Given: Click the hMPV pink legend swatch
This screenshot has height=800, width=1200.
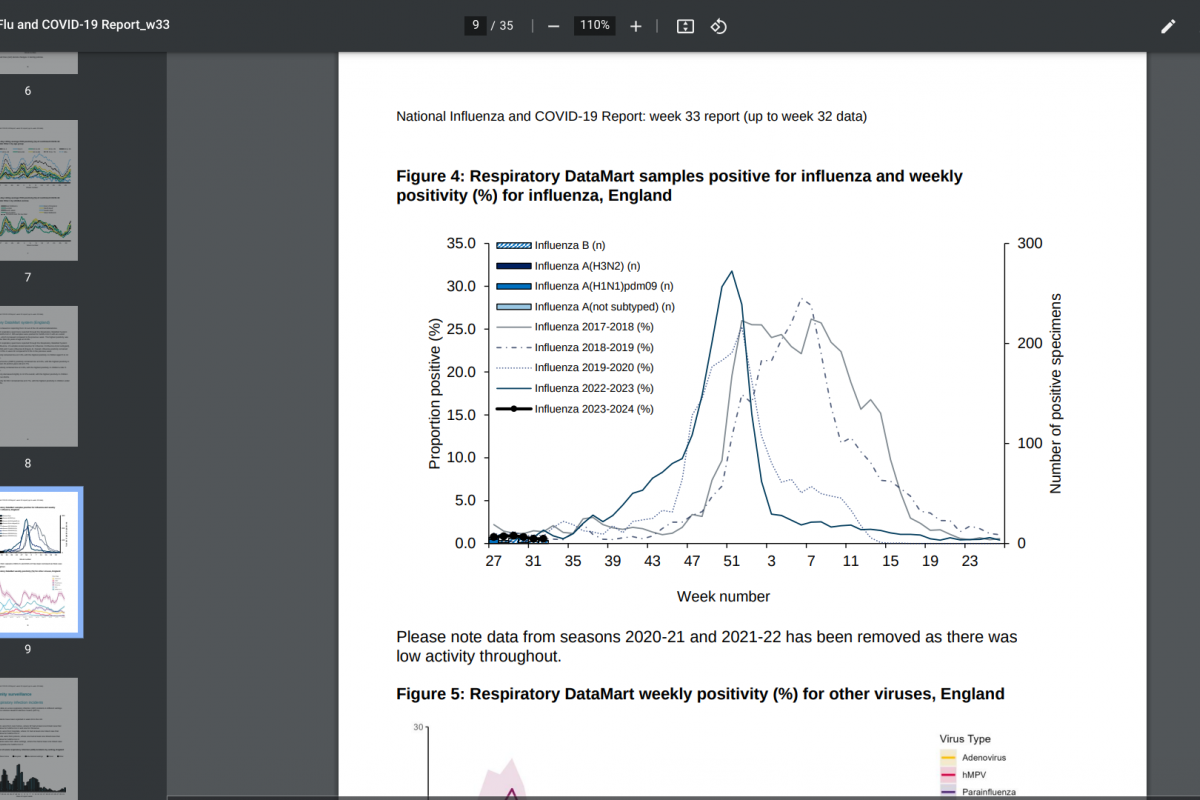Looking at the screenshot, I should coord(948,775).
